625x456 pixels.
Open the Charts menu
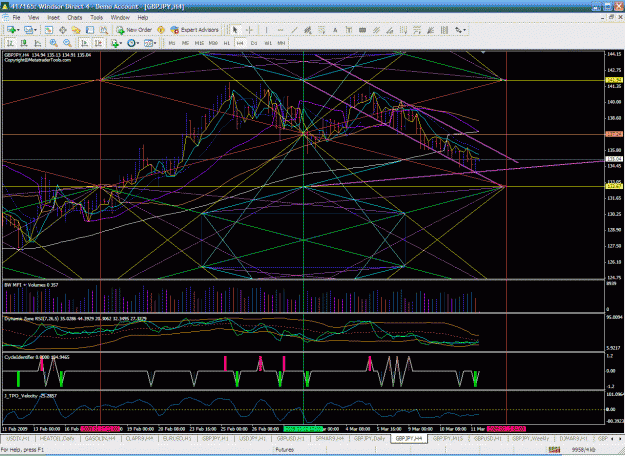point(75,18)
